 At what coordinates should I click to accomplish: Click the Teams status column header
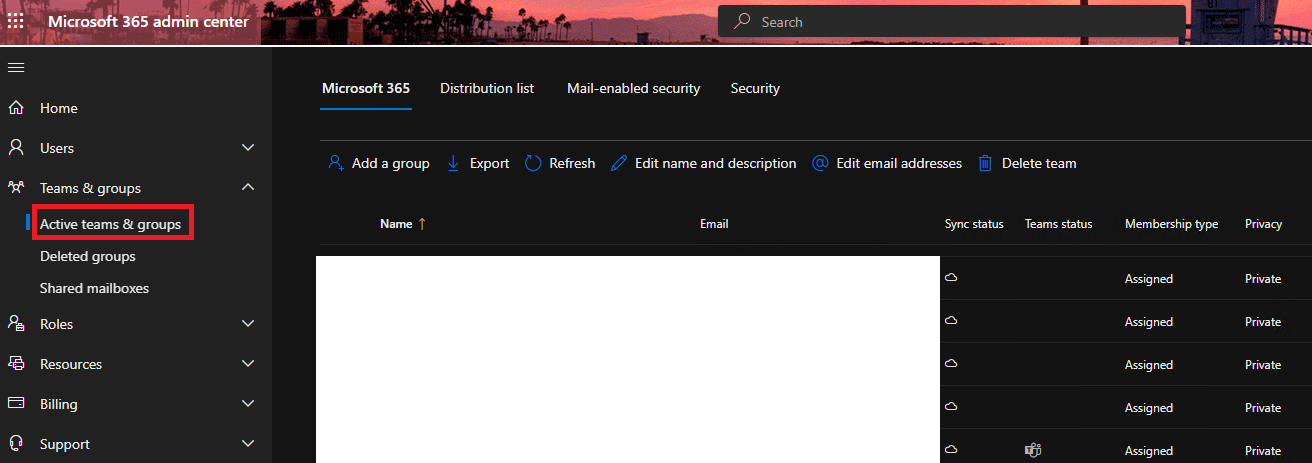click(x=1059, y=224)
